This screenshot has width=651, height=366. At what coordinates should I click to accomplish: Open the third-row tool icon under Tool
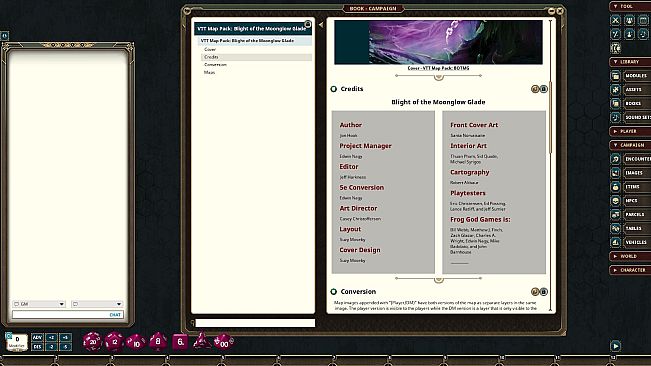(615, 48)
